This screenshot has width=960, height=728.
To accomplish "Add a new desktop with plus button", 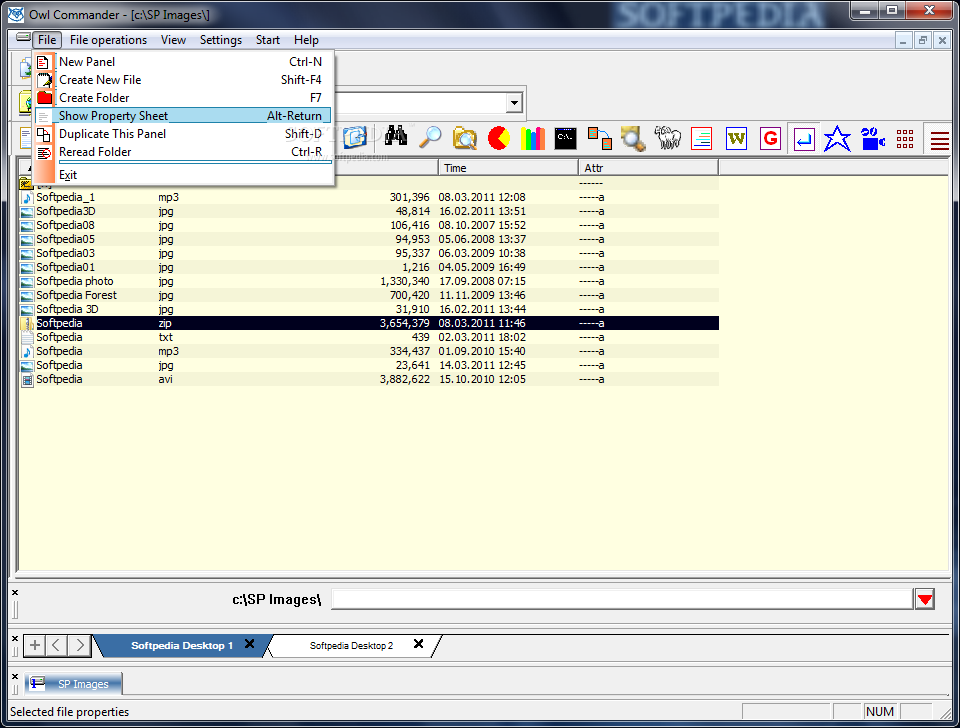I will pyautogui.click(x=35, y=645).
